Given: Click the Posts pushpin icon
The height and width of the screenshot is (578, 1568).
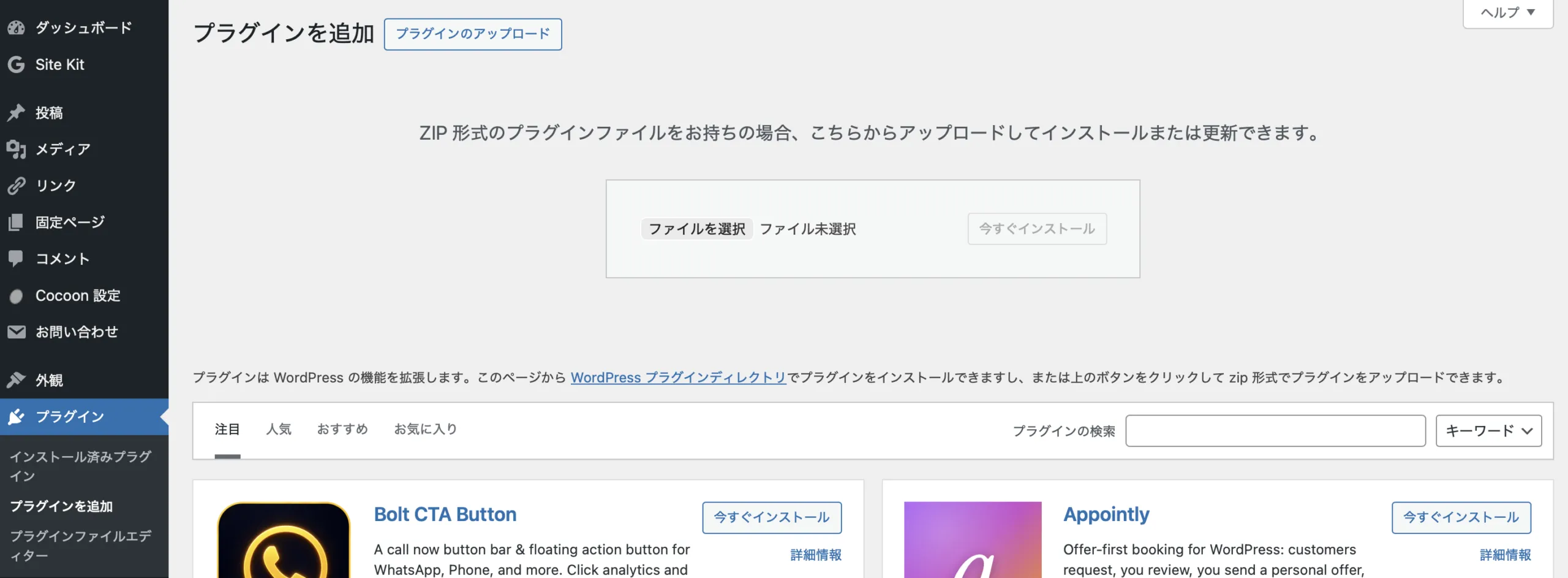Looking at the screenshot, I should click(x=16, y=113).
